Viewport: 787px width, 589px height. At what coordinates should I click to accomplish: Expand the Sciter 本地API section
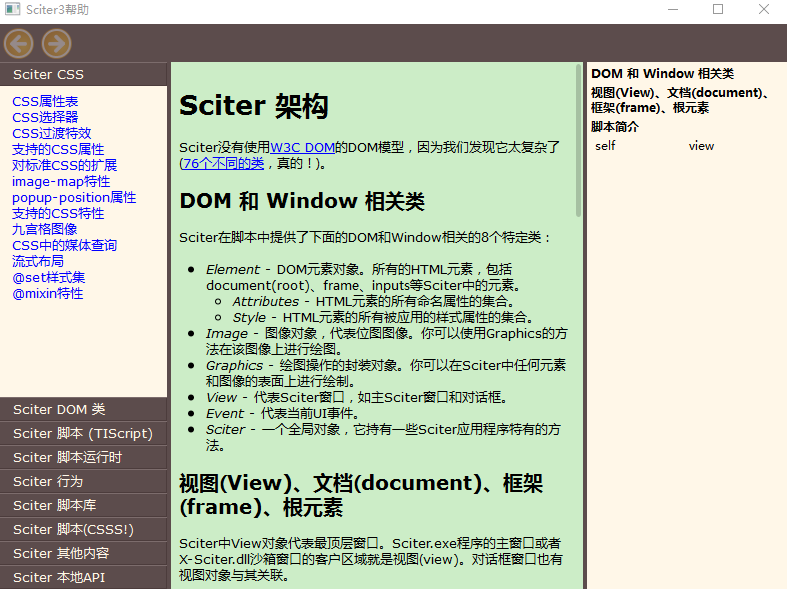(83, 577)
